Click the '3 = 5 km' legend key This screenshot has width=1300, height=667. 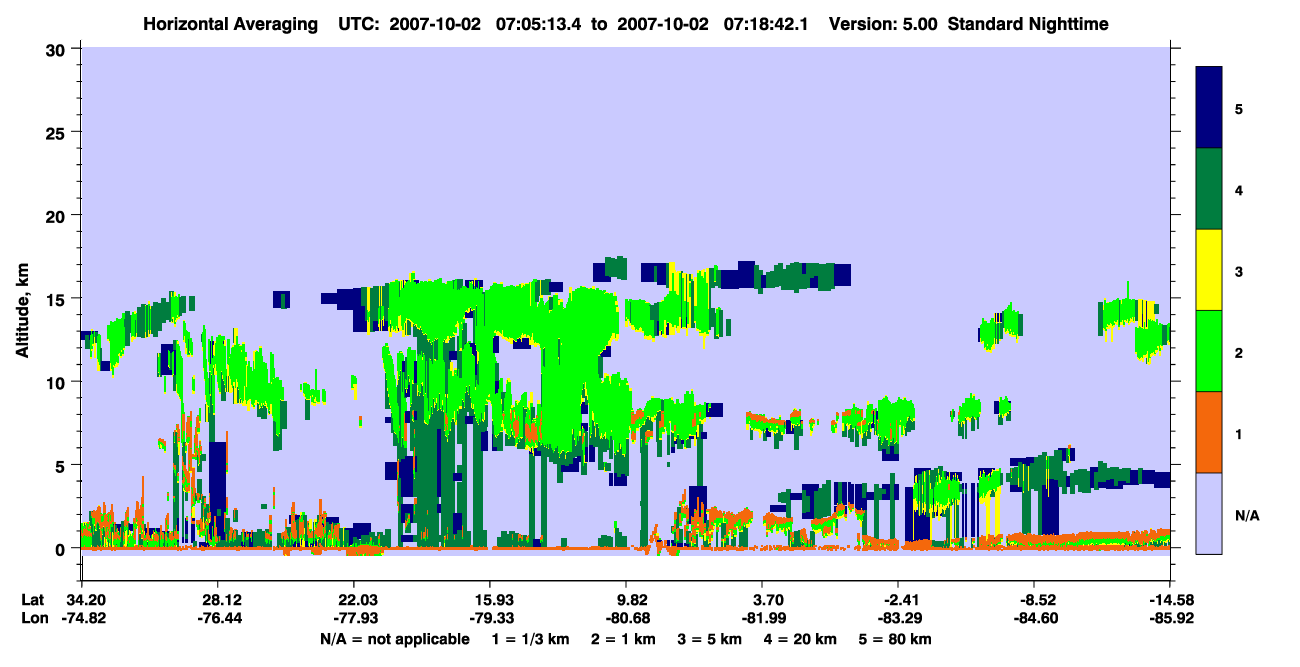tap(710, 638)
